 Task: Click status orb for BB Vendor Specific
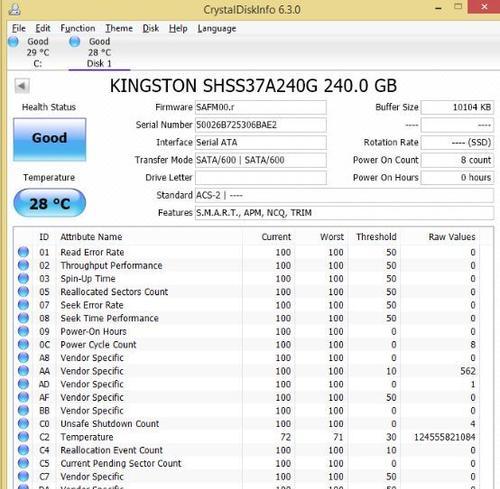coord(23,410)
